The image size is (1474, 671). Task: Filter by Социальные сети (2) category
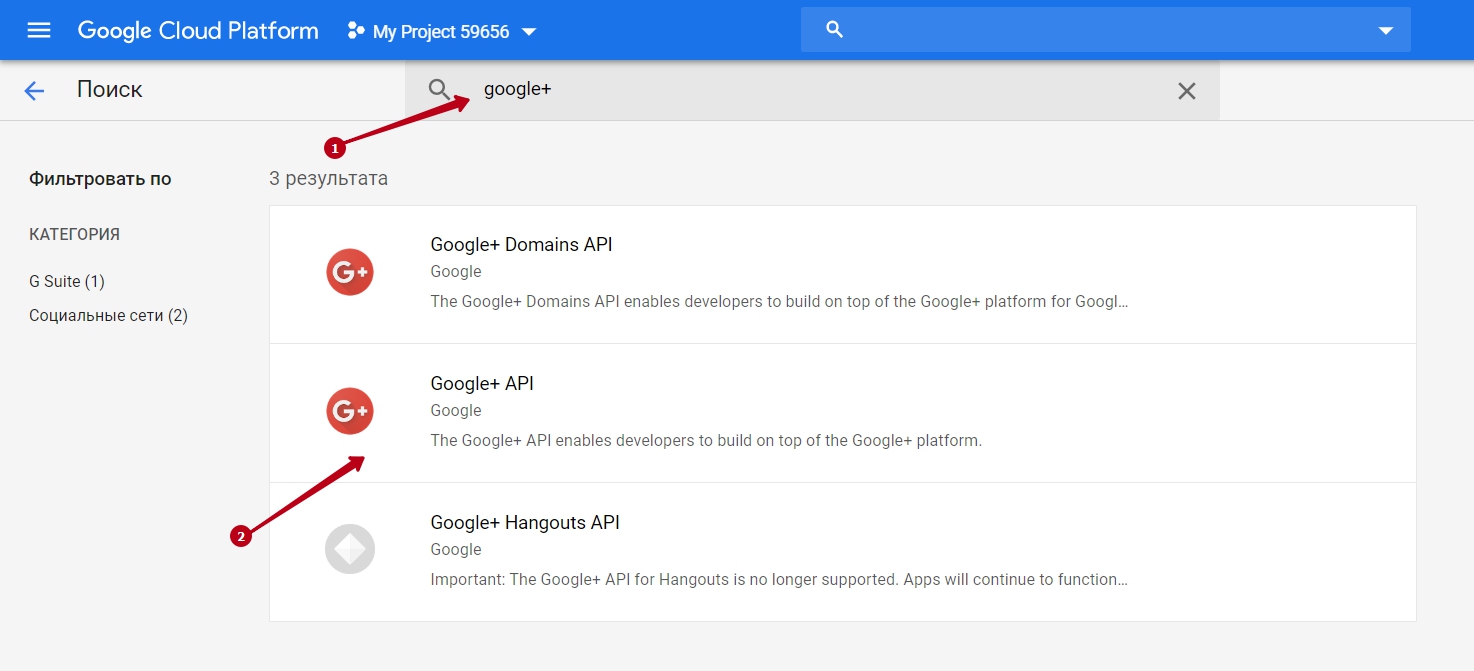click(109, 316)
